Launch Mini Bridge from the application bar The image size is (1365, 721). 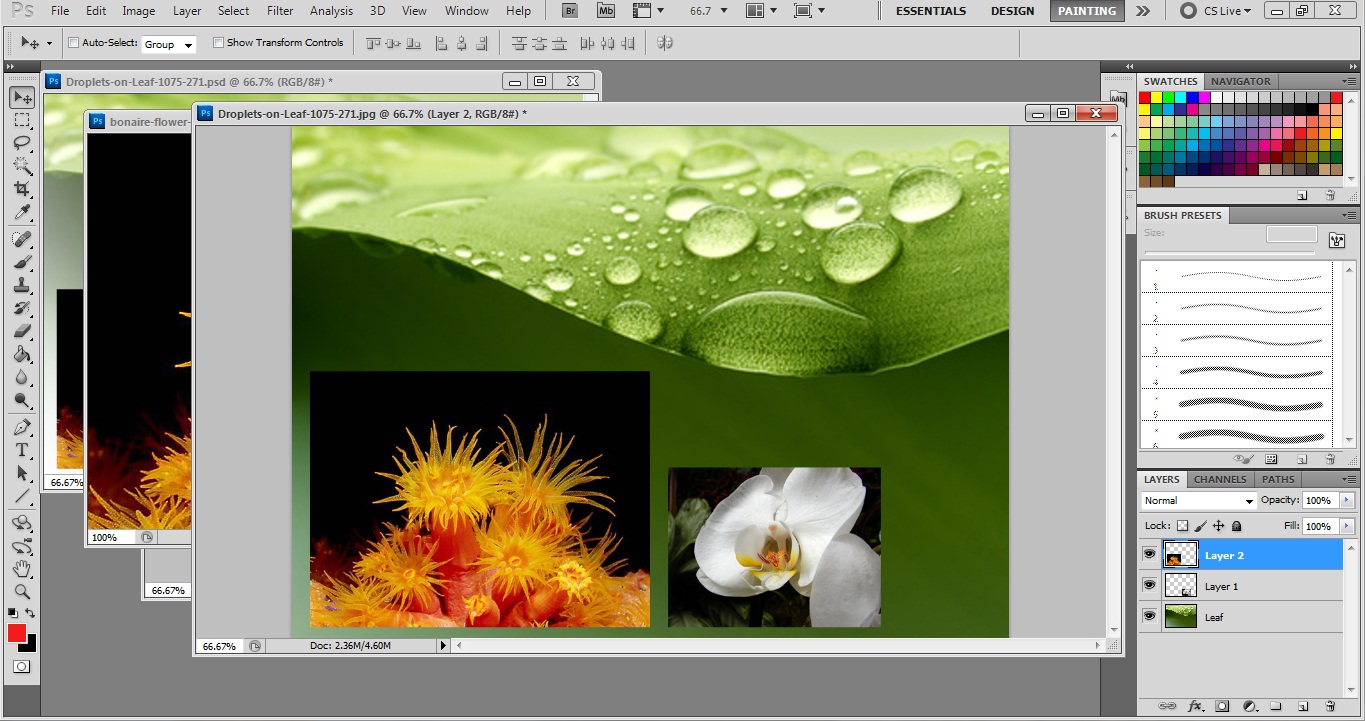605,11
